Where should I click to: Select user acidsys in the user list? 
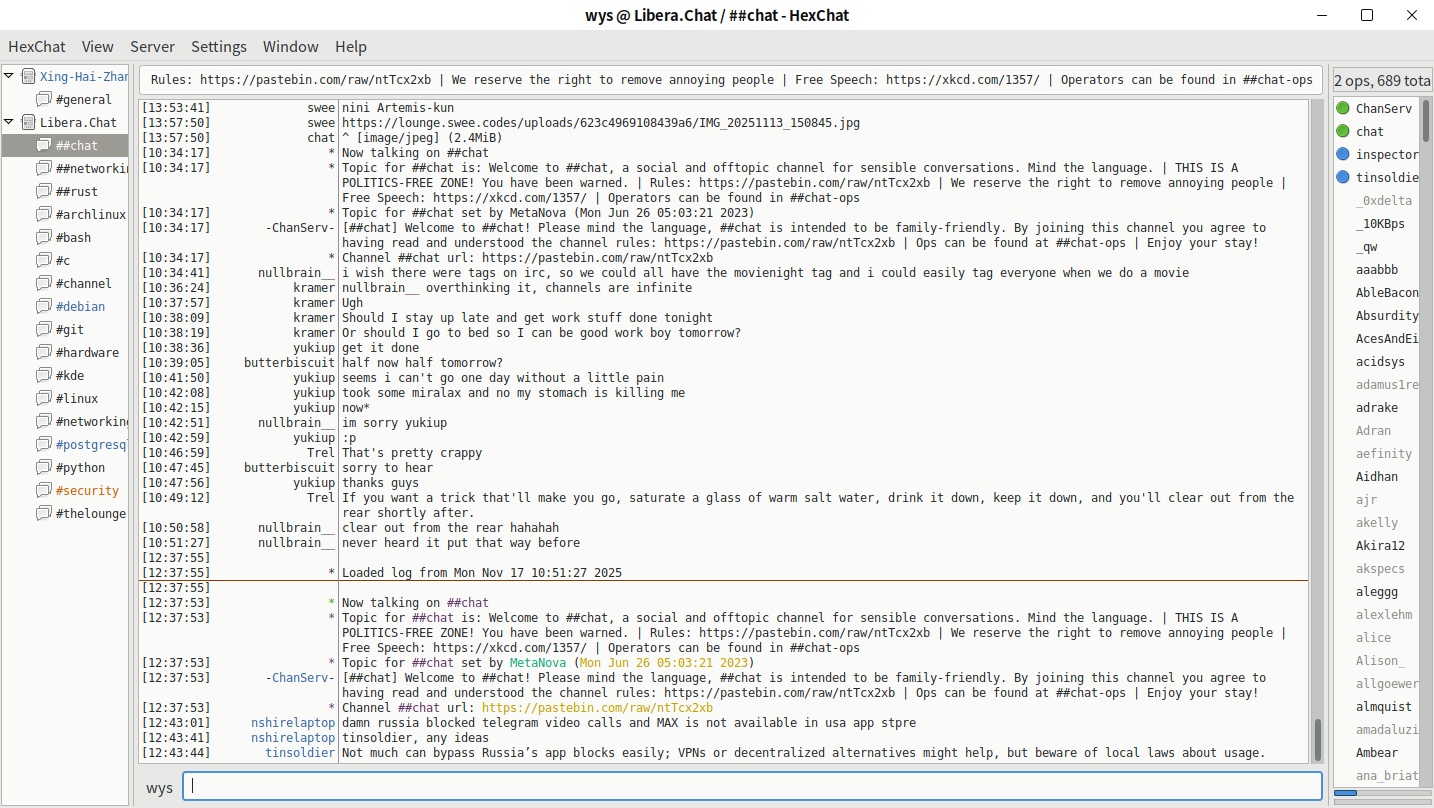tap(1380, 361)
